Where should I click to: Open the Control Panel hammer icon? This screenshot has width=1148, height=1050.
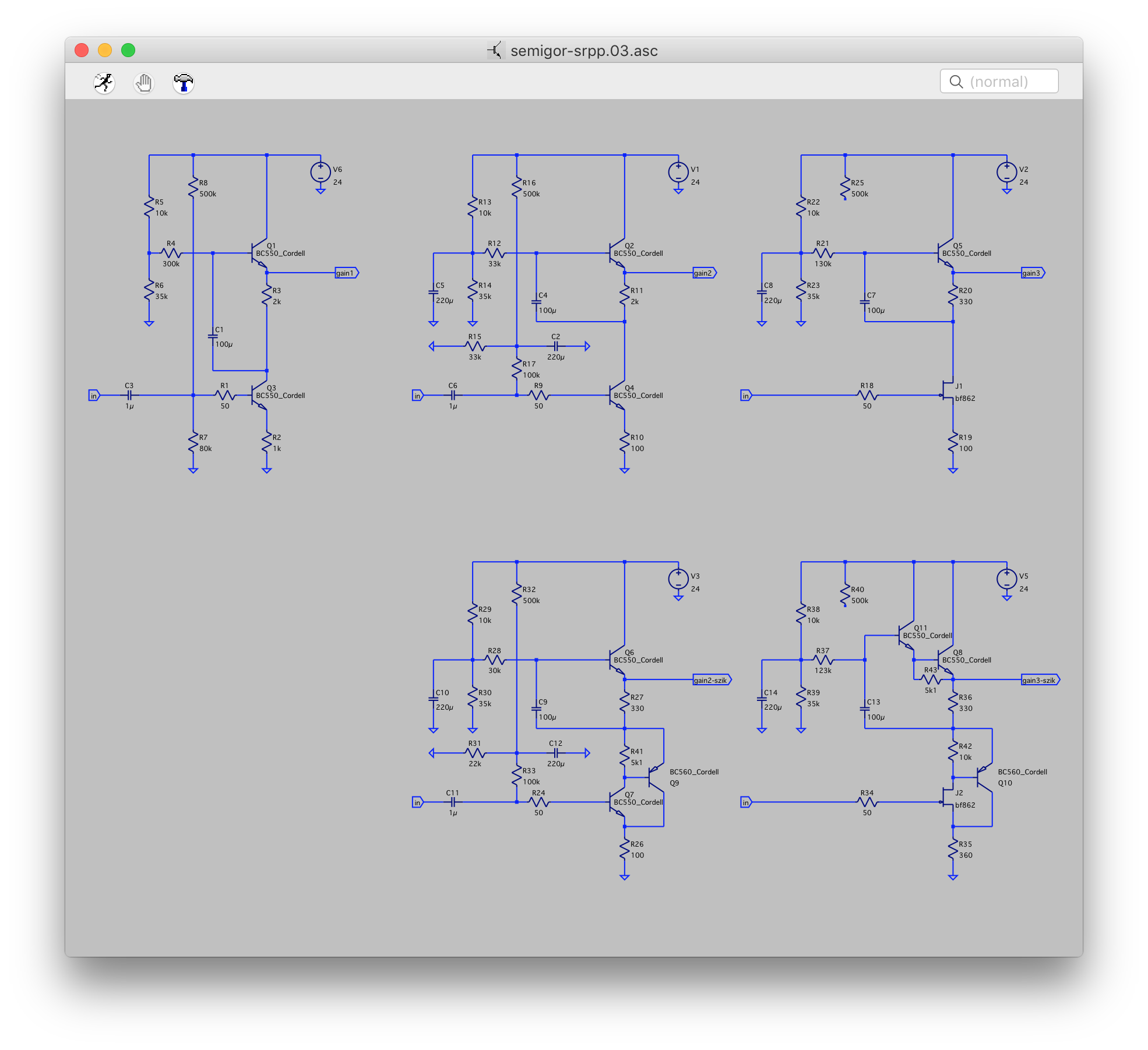[184, 83]
